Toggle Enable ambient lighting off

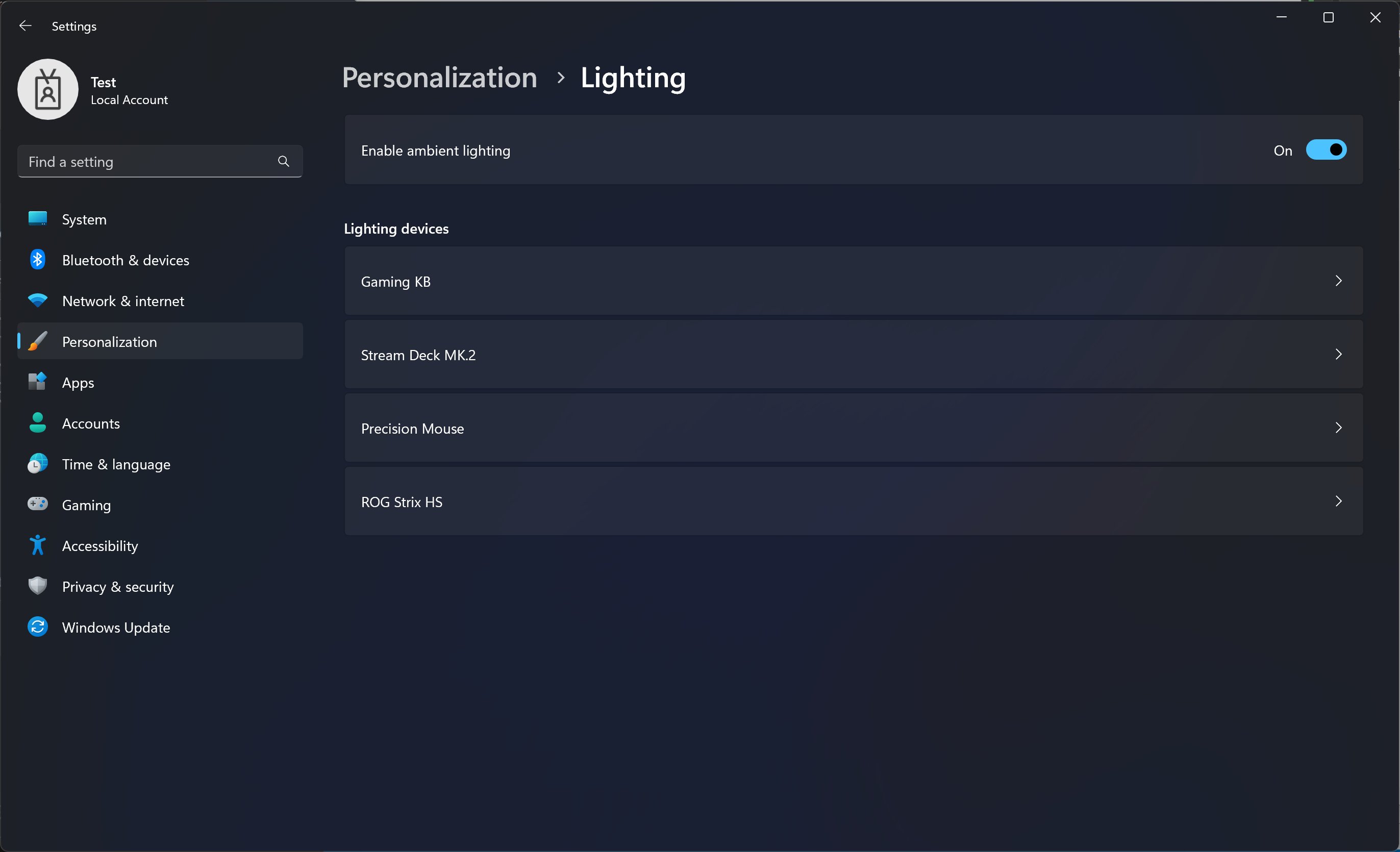(x=1325, y=150)
